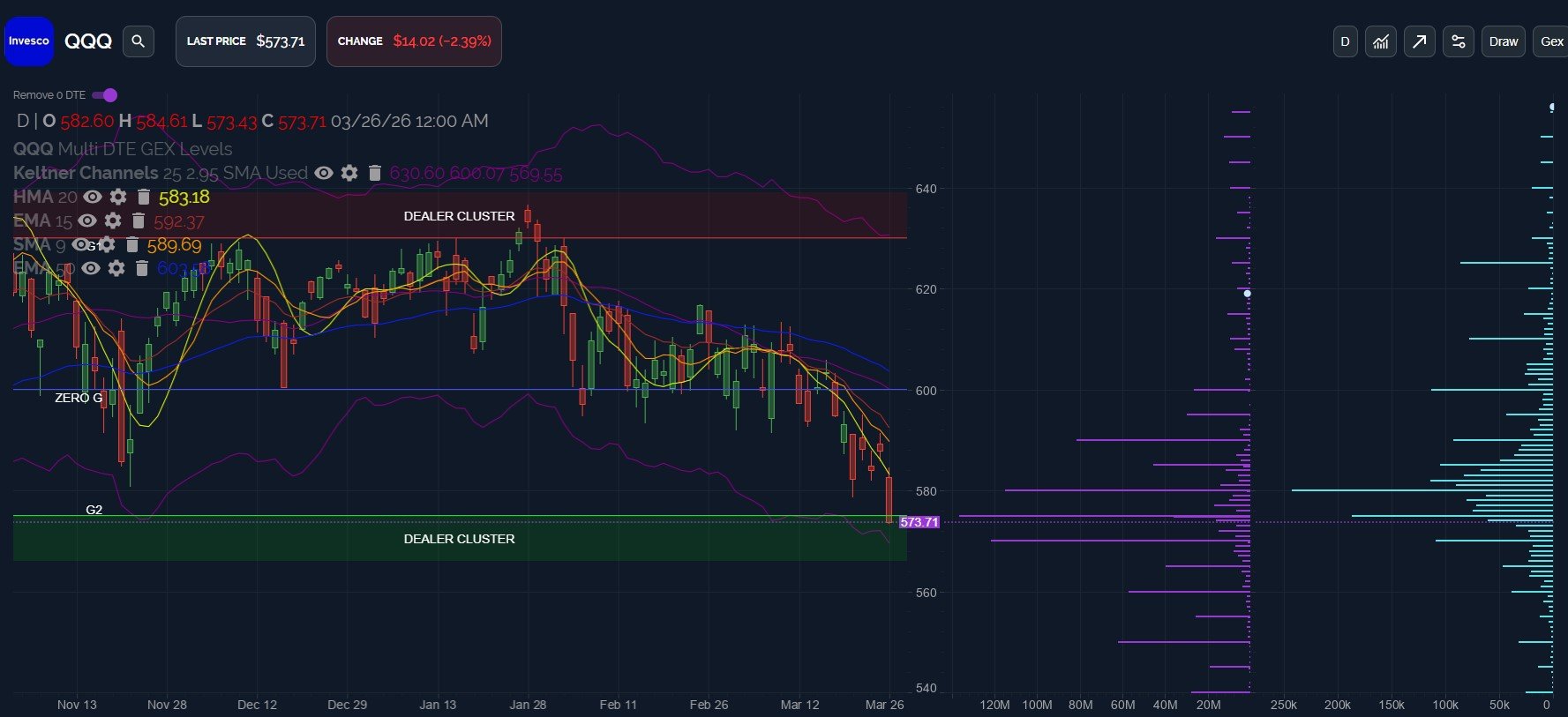Click the CHANGE $14.02 box
The height and width of the screenshot is (717, 1568).
pyautogui.click(x=414, y=41)
